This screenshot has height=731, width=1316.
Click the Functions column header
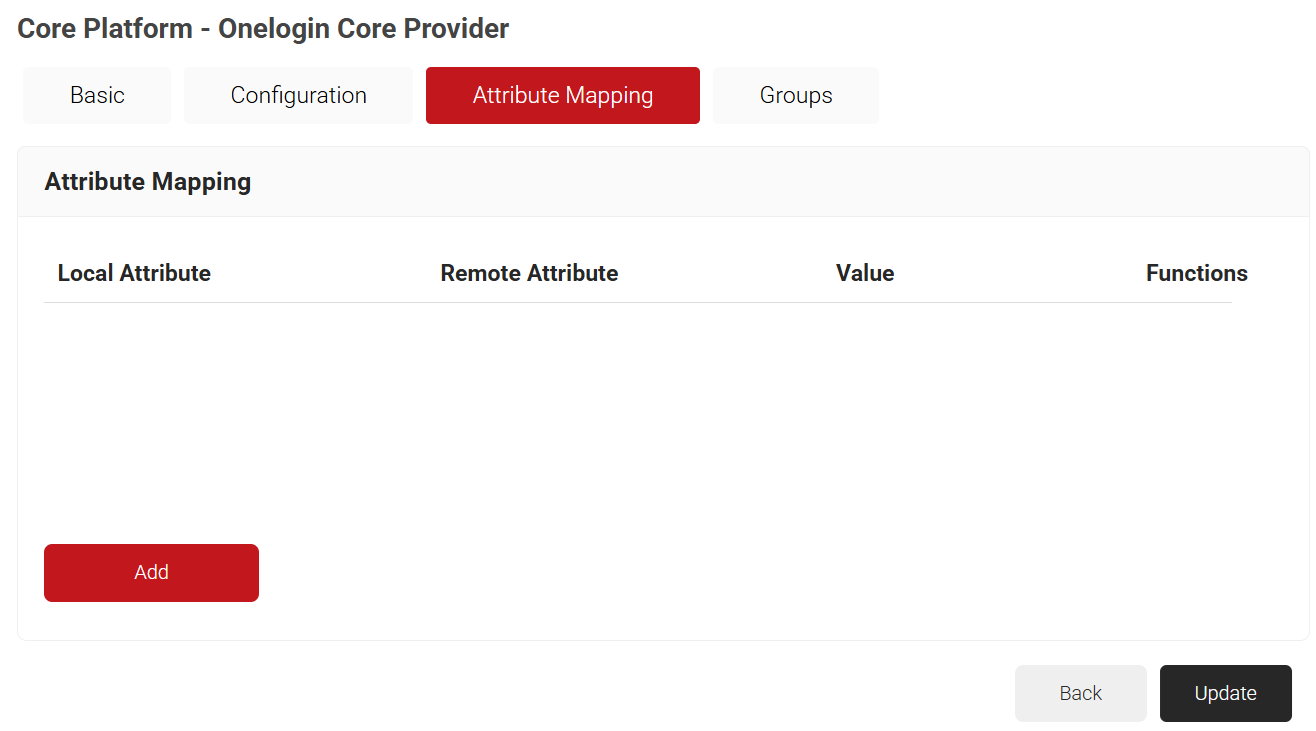pyautogui.click(x=1196, y=273)
